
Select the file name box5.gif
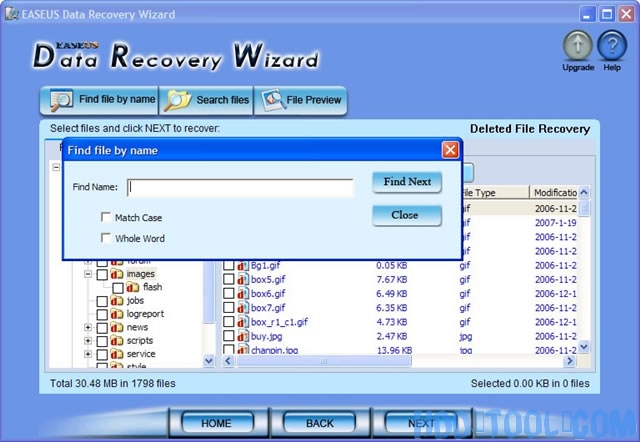coord(268,280)
